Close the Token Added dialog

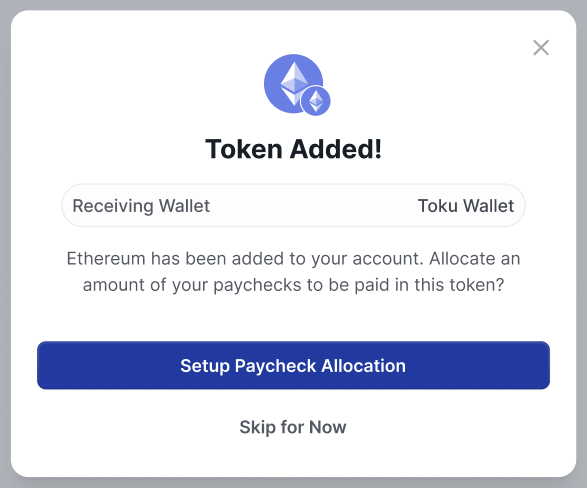[x=541, y=48]
